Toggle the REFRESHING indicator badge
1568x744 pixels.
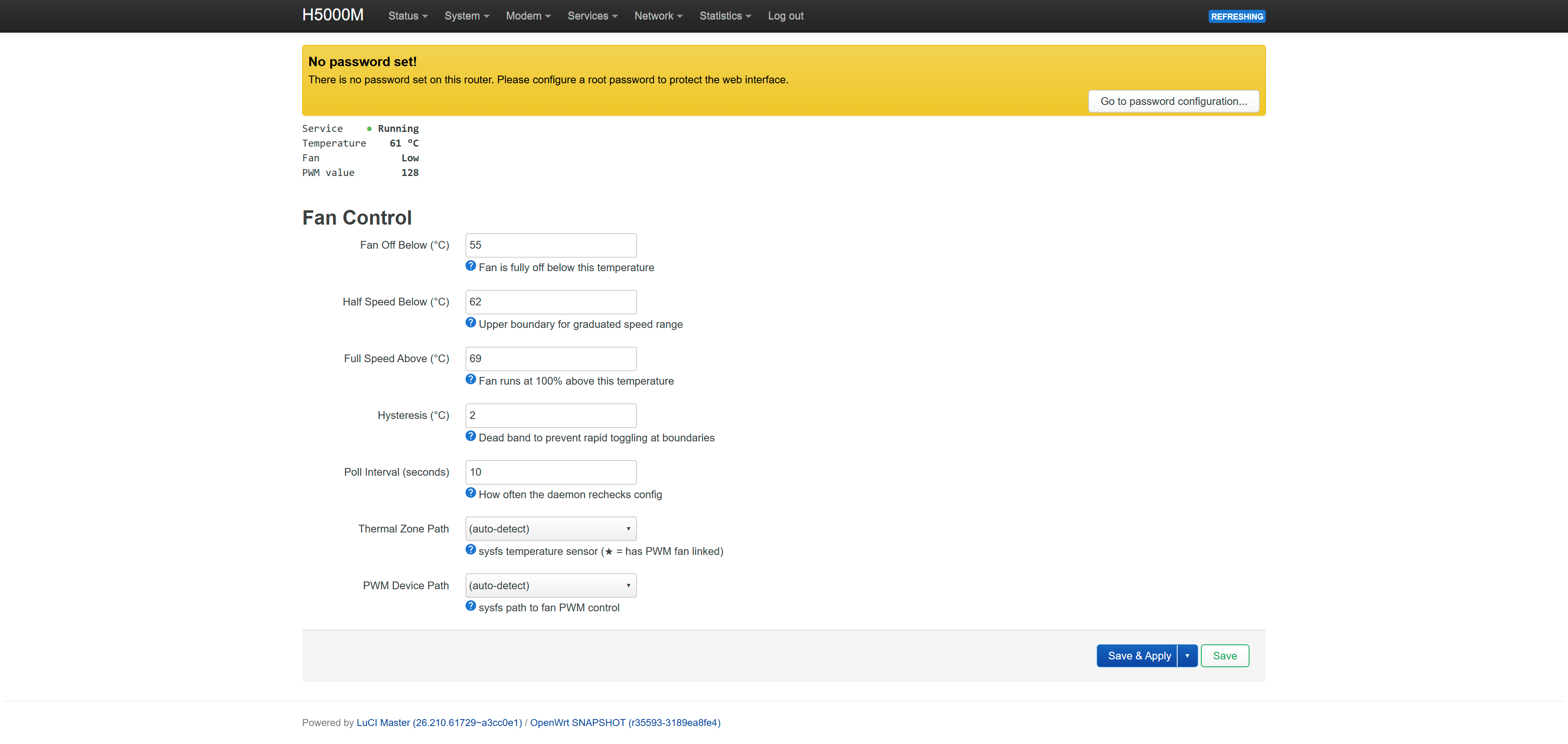pyautogui.click(x=1237, y=16)
